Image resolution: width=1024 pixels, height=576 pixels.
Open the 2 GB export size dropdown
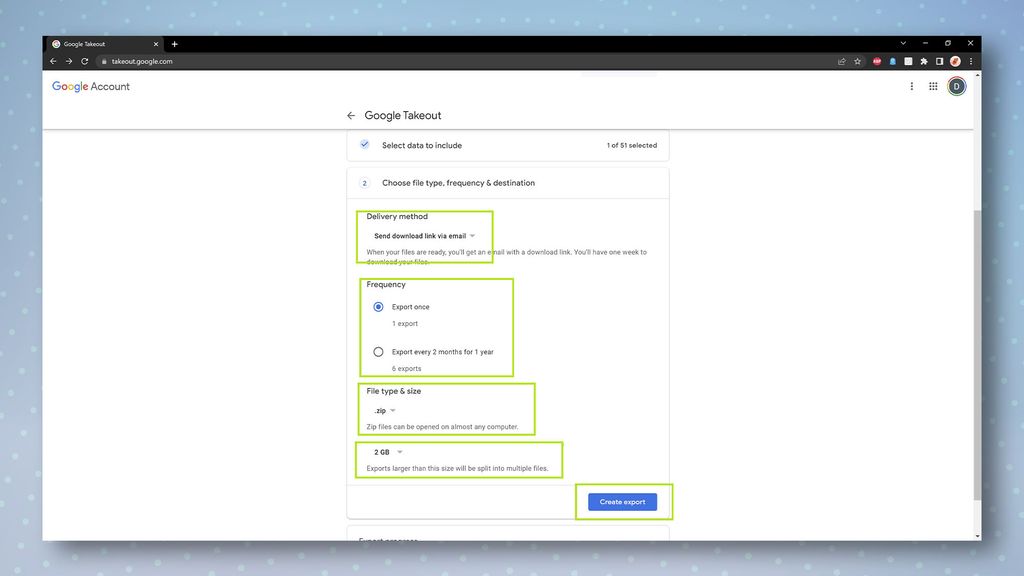pos(386,451)
